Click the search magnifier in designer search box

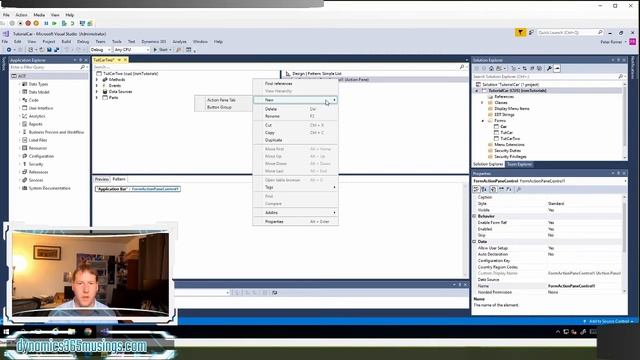[x=462, y=67]
